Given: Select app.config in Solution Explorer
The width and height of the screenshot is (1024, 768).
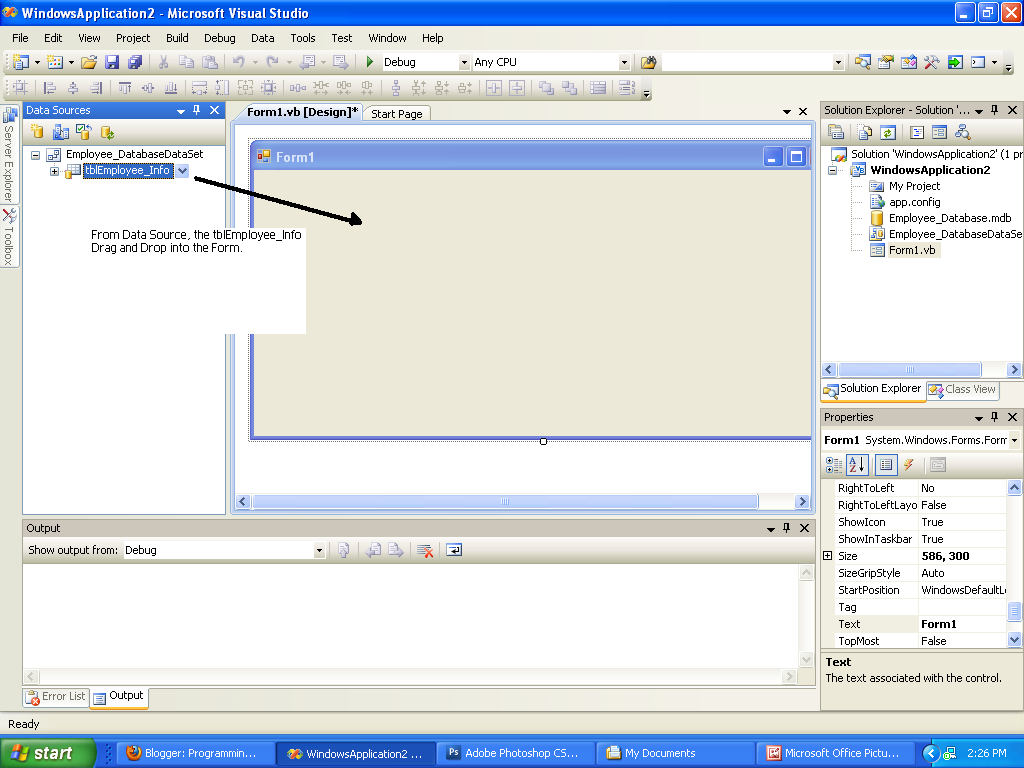Looking at the screenshot, I should tap(914, 202).
